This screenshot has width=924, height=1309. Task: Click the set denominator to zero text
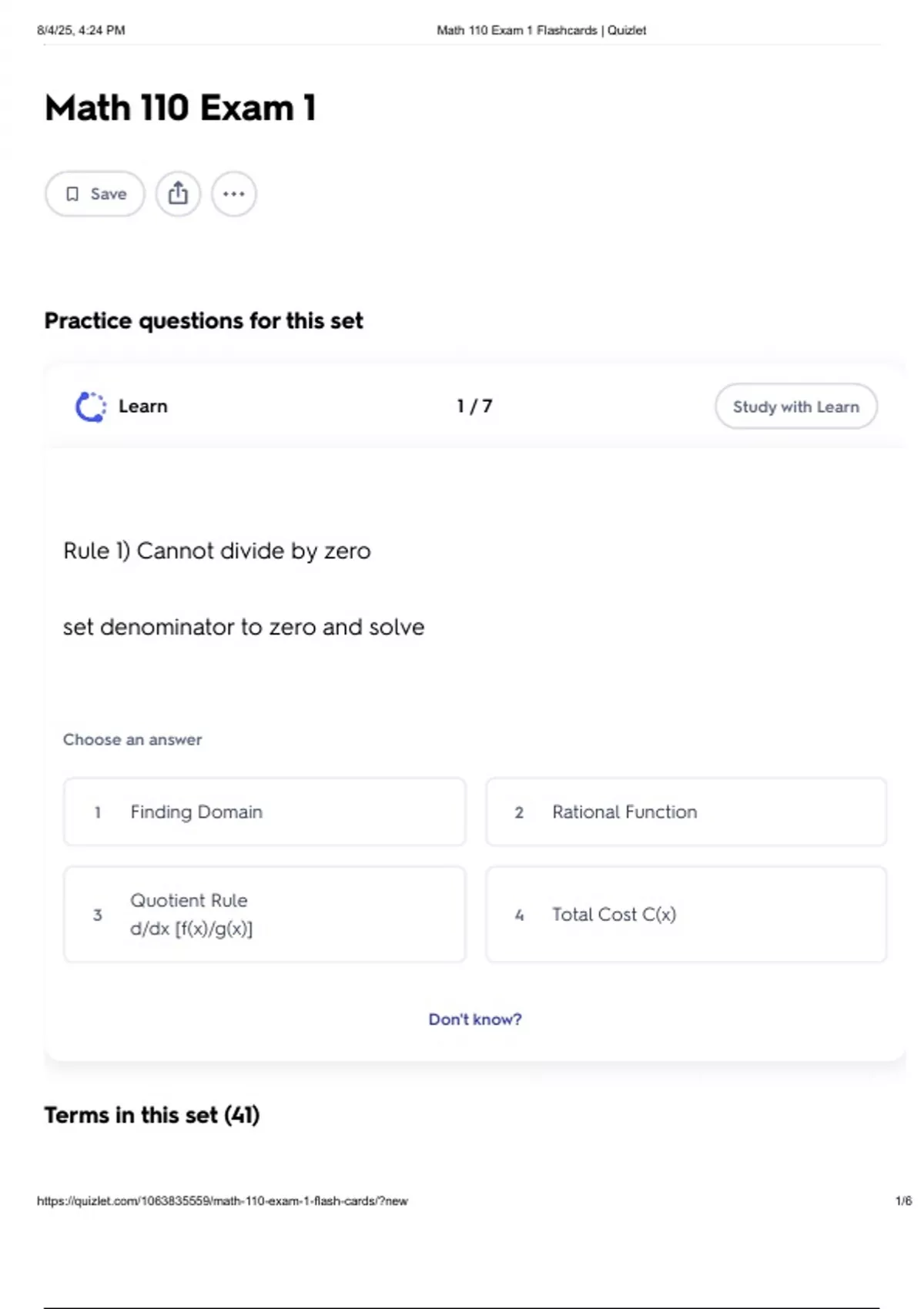(x=243, y=627)
